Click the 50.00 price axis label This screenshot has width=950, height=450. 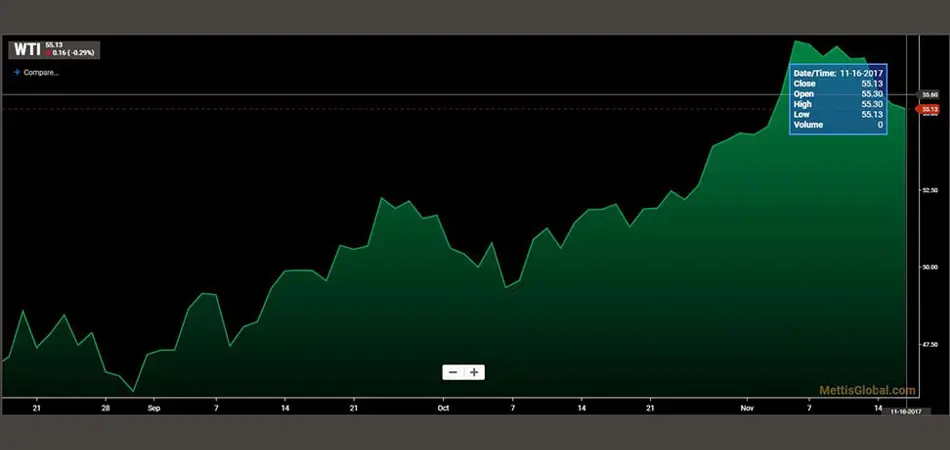[929, 266]
